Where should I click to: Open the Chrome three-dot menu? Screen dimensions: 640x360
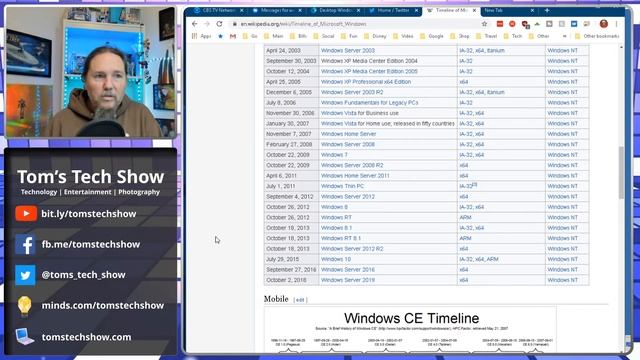pyautogui.click(x=616, y=24)
